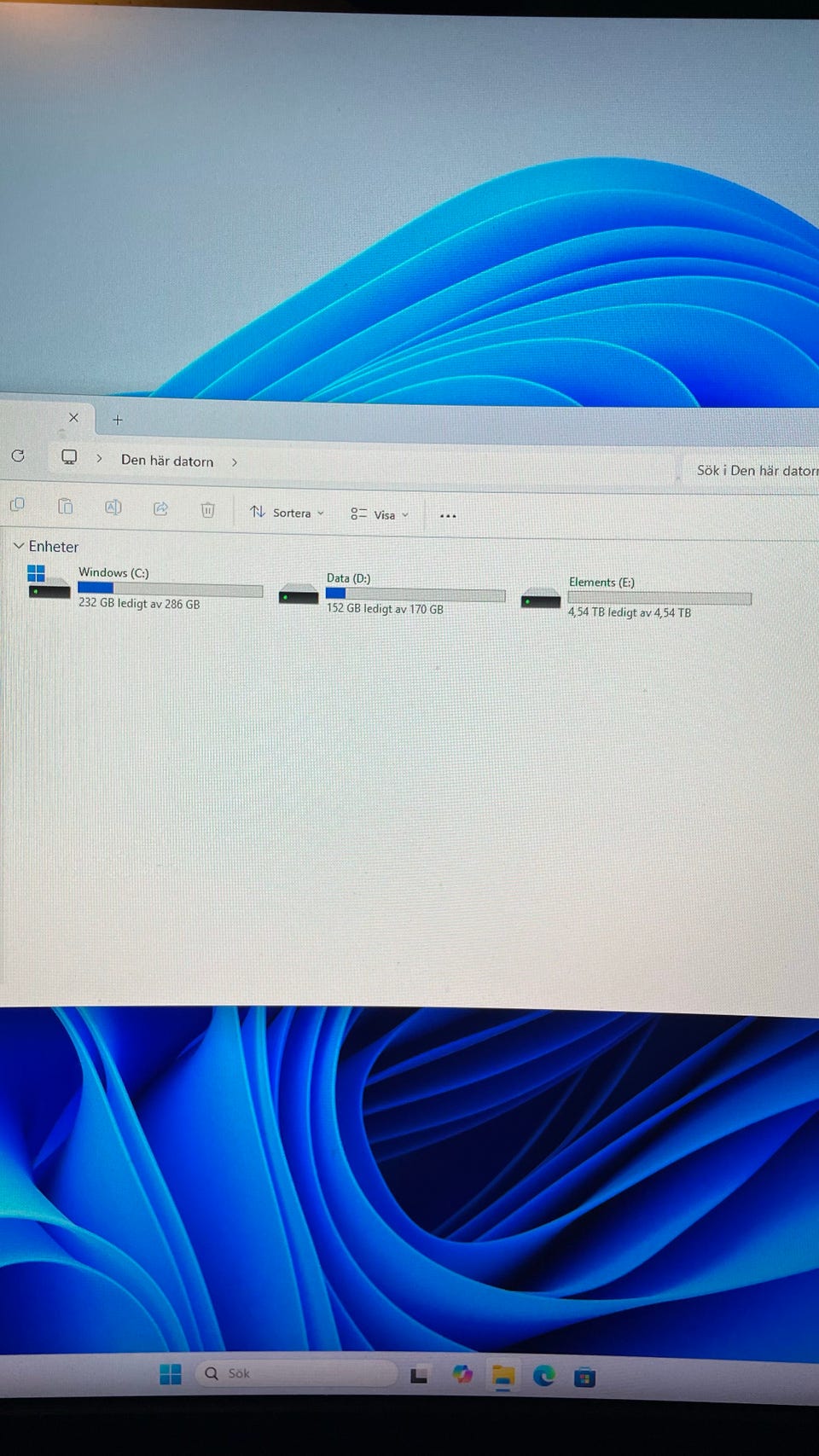Screen dimensions: 819x1456
Task: Click the Copy icon in toolbar
Action: pos(17,505)
